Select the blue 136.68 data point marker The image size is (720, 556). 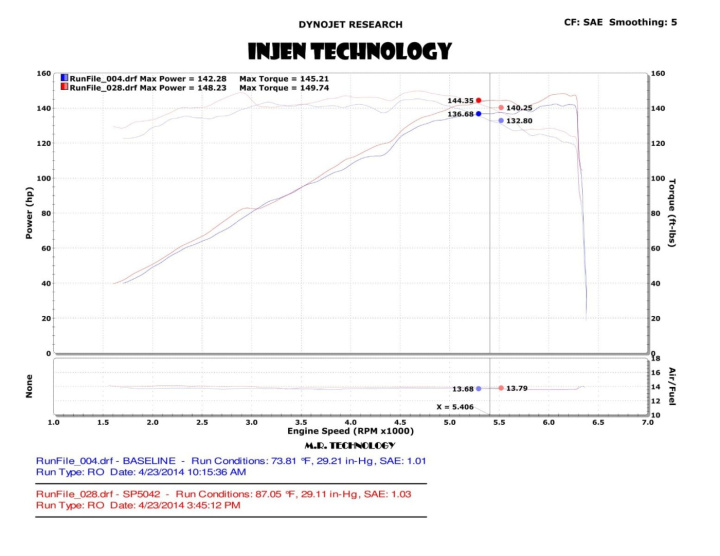[x=478, y=114]
